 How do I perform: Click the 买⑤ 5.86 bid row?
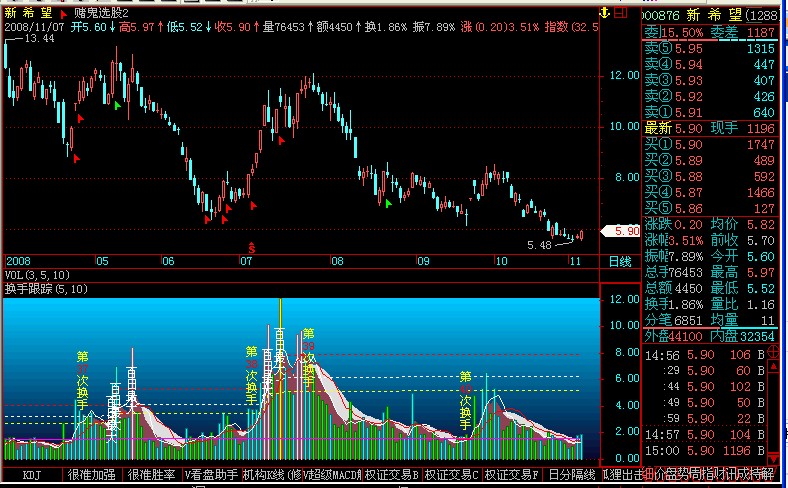pos(710,209)
